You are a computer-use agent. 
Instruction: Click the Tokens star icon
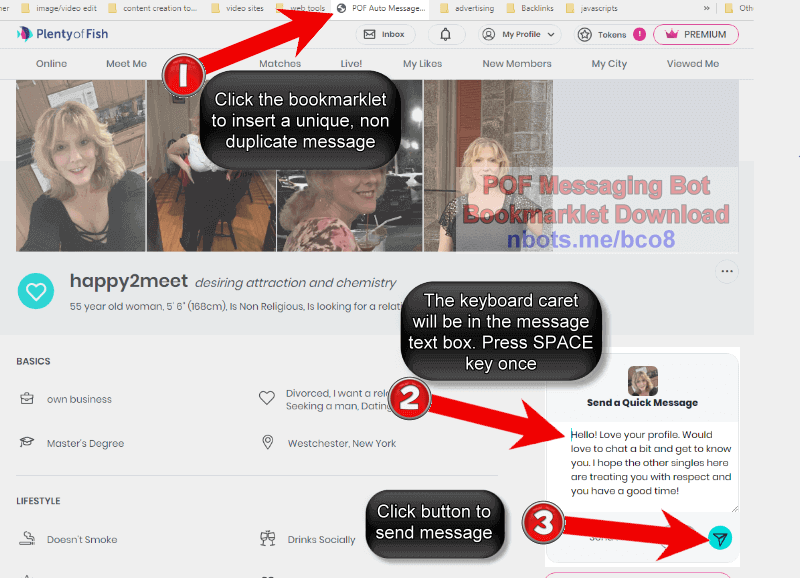tap(585, 34)
